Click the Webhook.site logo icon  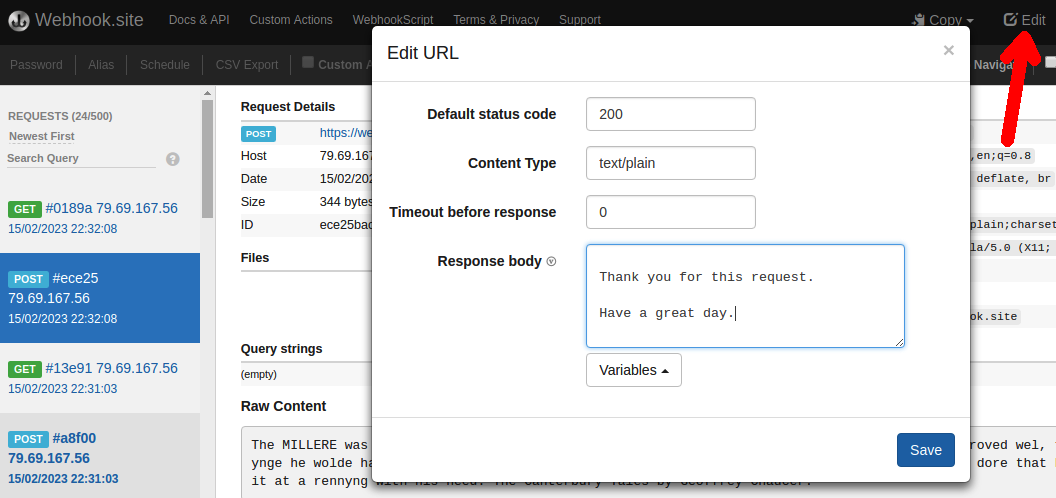(17, 20)
